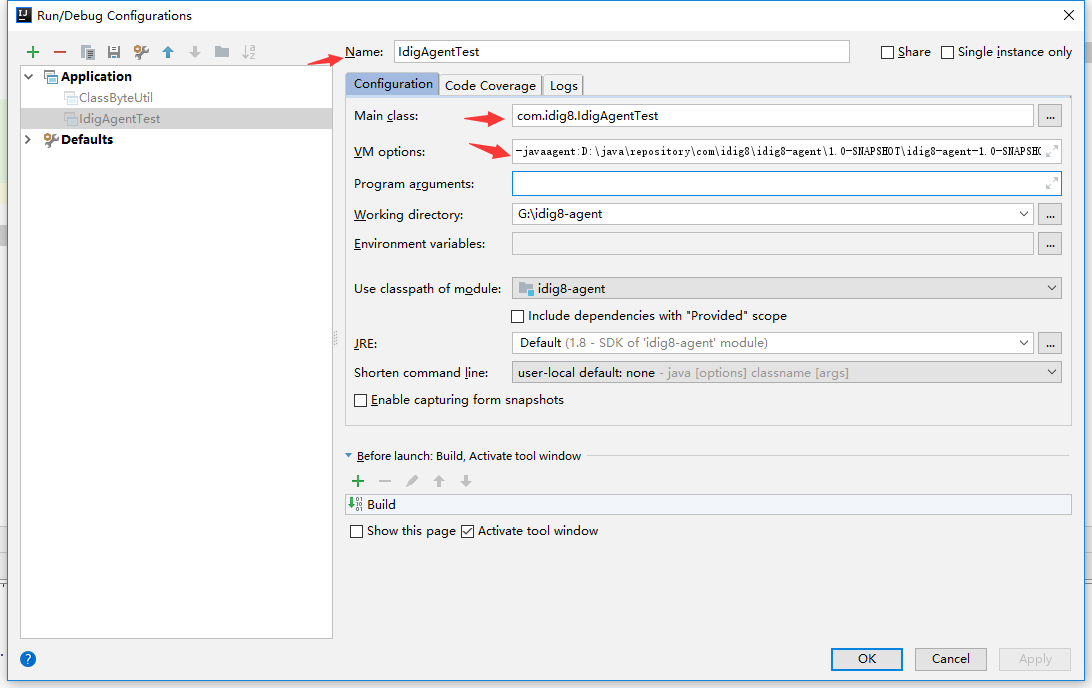This screenshot has height=688, width=1092.
Task: Open help via the question mark icon
Action: click(28, 659)
